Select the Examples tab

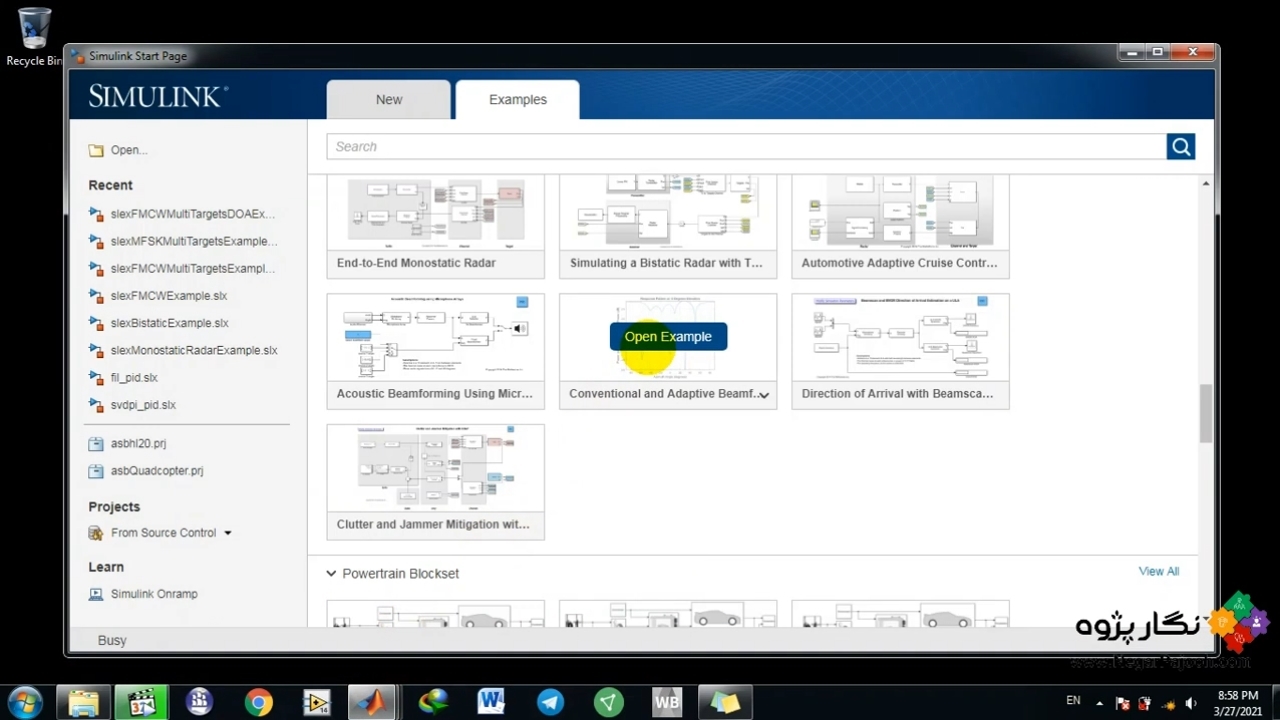click(x=517, y=100)
